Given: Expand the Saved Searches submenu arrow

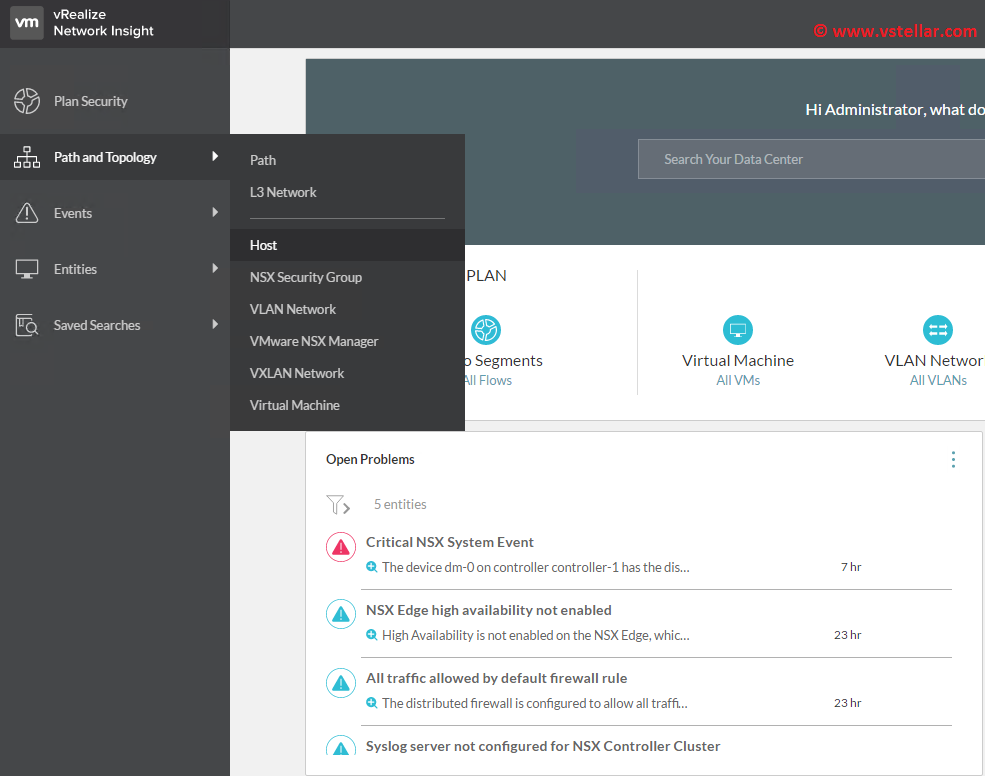Looking at the screenshot, I should tap(215, 325).
